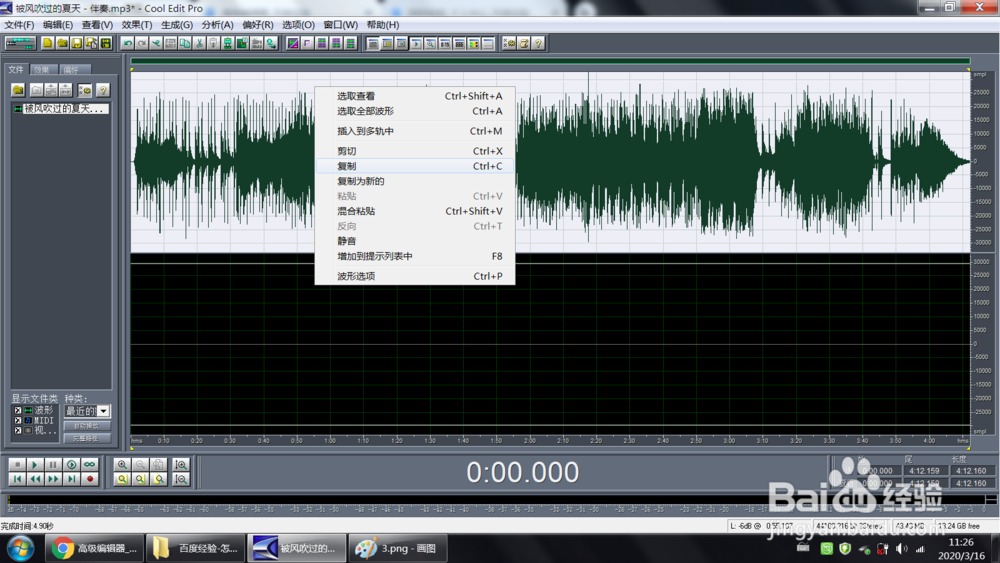This screenshot has width=1000, height=563.
Task: Open the 分析(A) menu
Action: [x=217, y=25]
